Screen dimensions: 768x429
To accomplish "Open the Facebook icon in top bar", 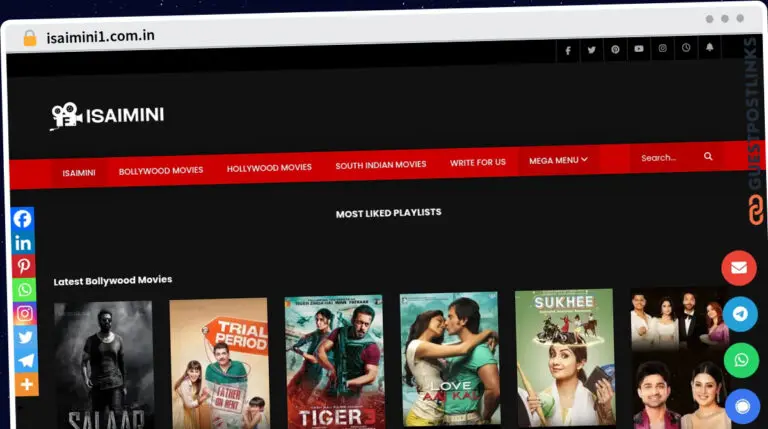I will tap(568, 50).
